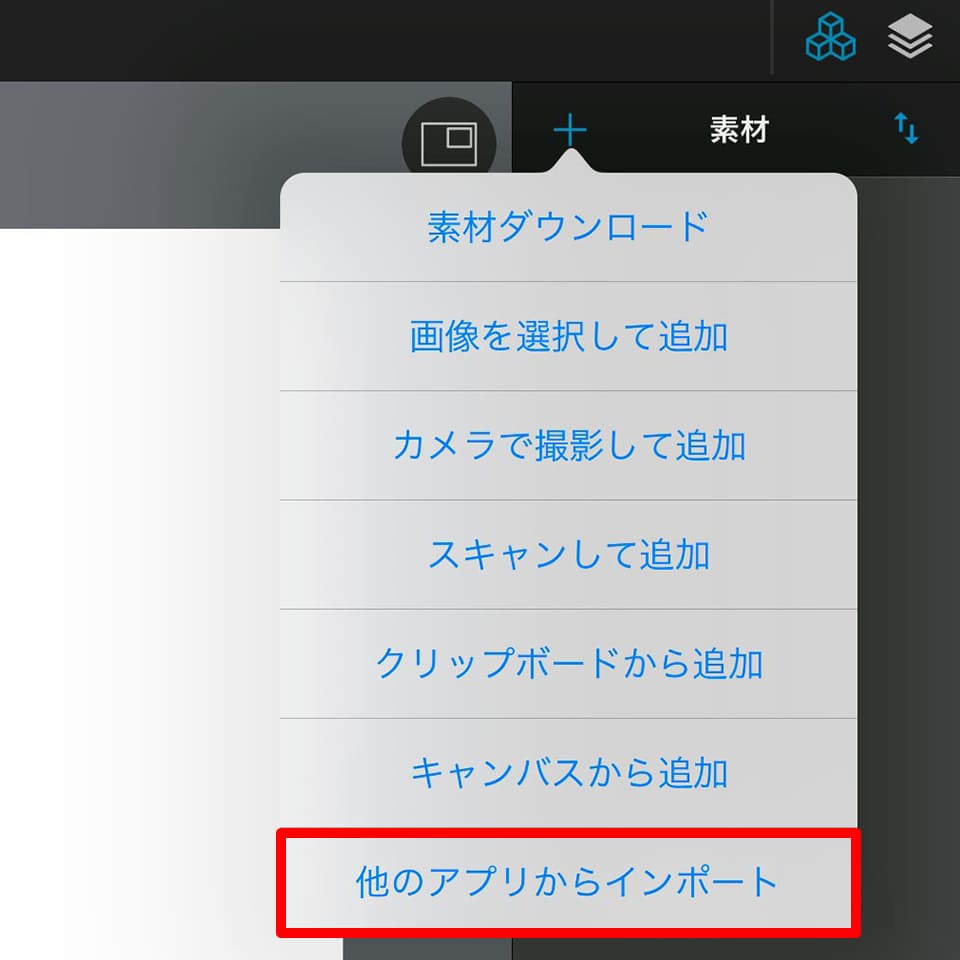Tap the 素材 panel title
This screenshot has height=960, width=960.
(739, 130)
